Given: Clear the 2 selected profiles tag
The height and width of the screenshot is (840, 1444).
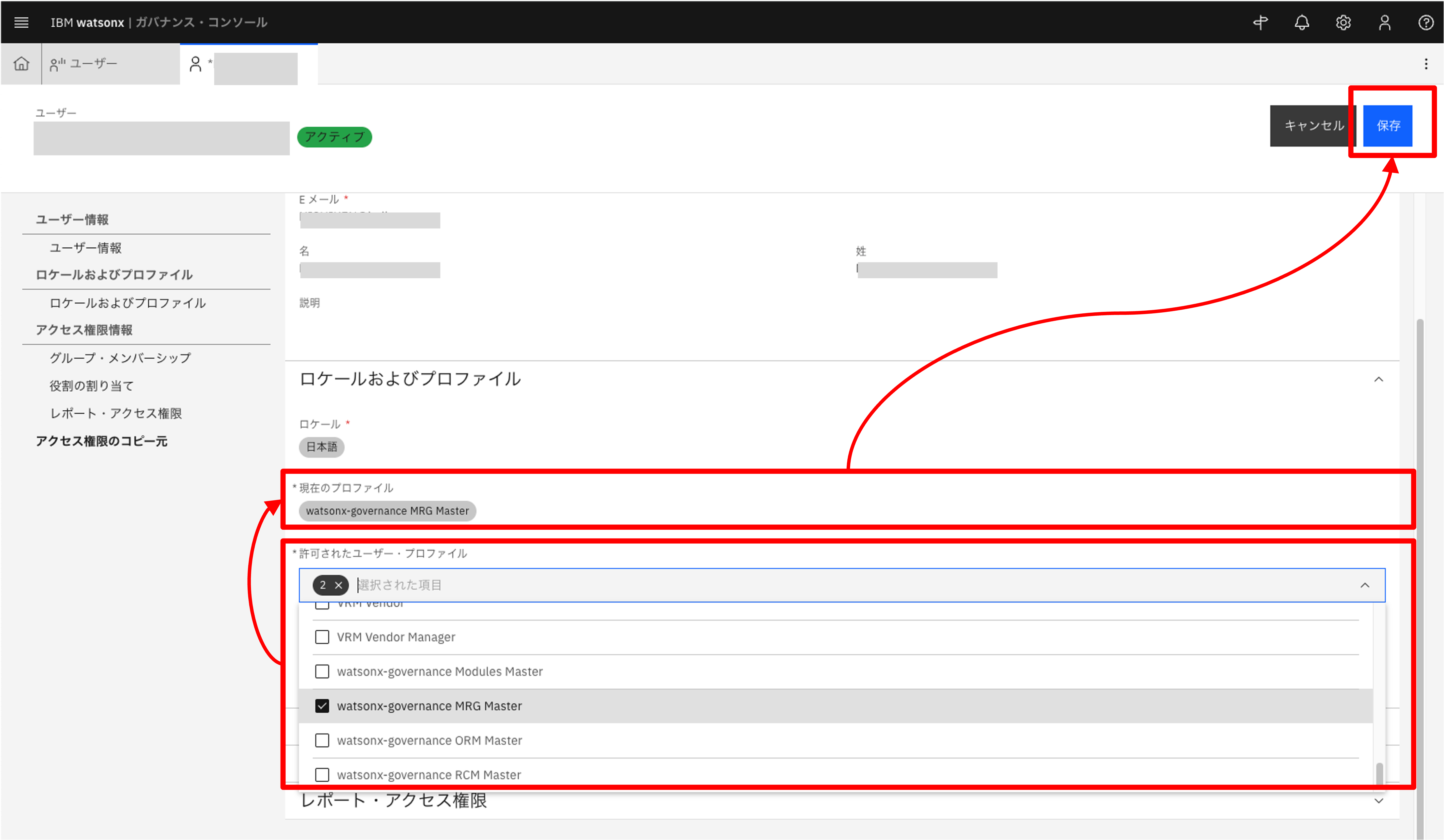Looking at the screenshot, I should pos(339,585).
